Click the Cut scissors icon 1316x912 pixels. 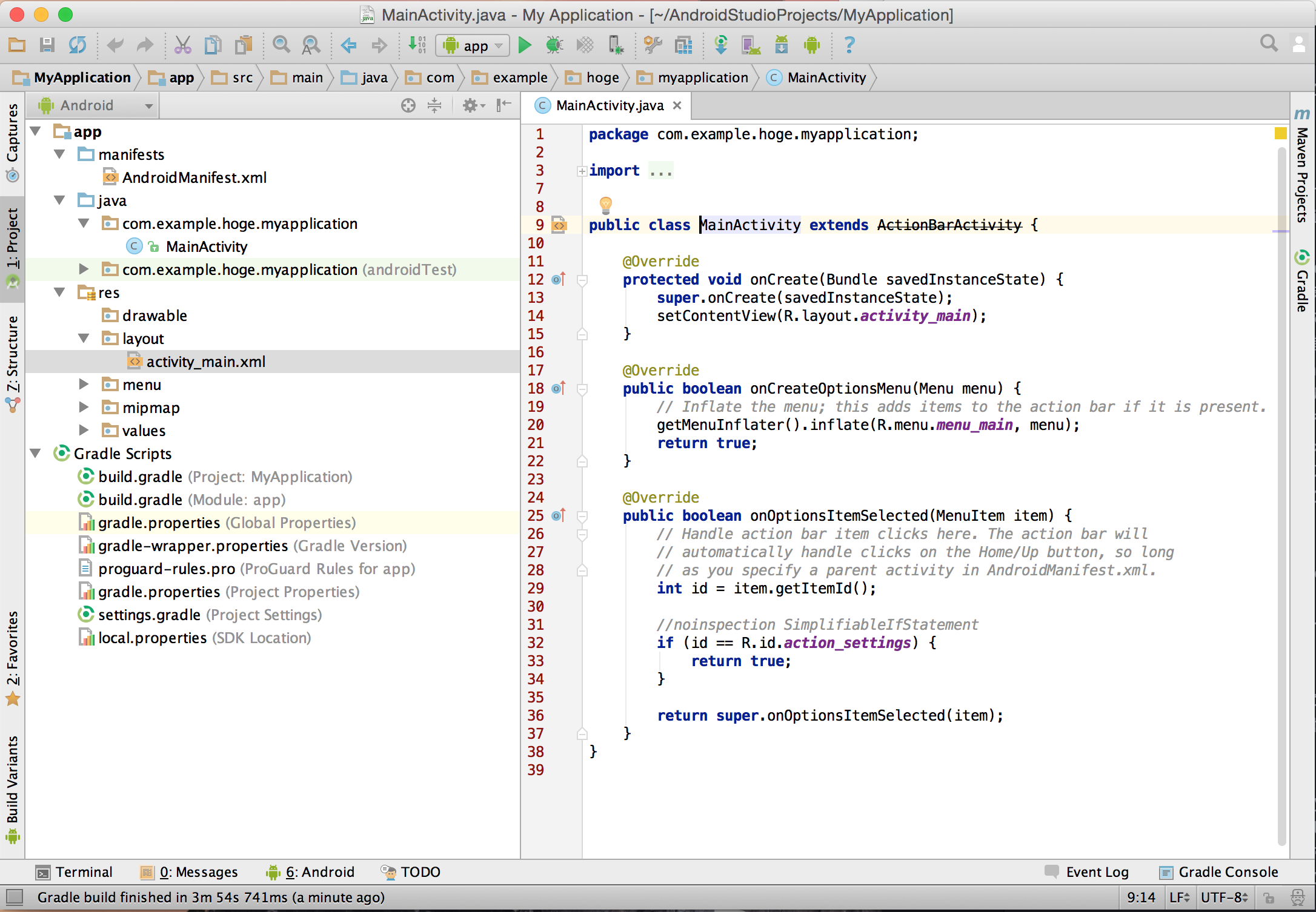coord(182,45)
